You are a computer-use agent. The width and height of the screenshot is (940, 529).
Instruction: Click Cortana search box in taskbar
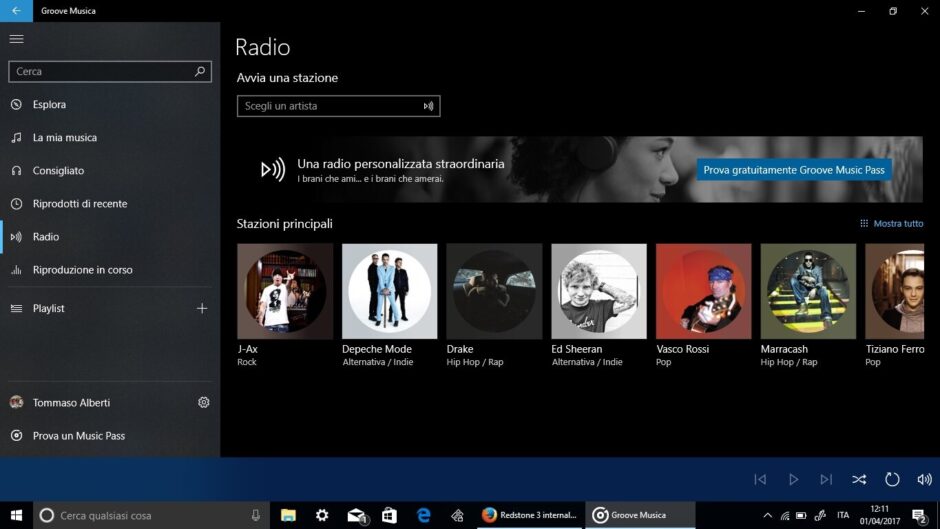click(150, 515)
